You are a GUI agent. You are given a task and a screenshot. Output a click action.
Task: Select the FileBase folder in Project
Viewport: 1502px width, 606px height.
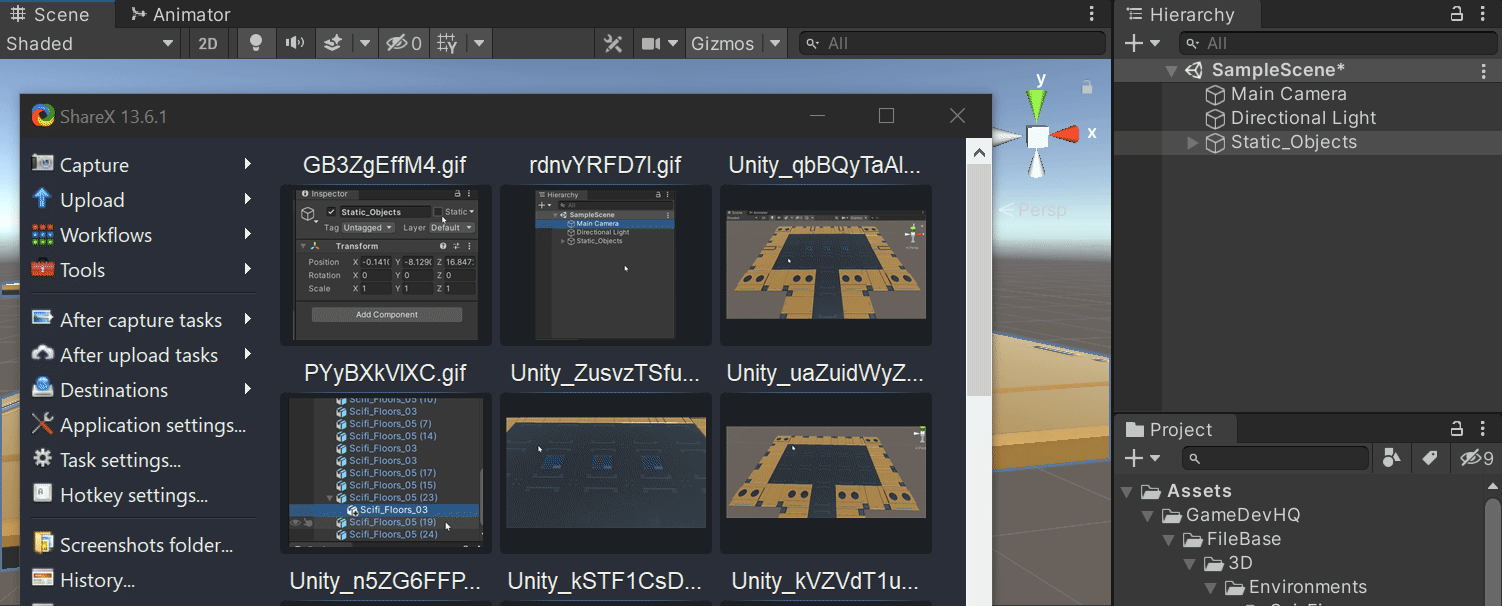[x=1243, y=539]
